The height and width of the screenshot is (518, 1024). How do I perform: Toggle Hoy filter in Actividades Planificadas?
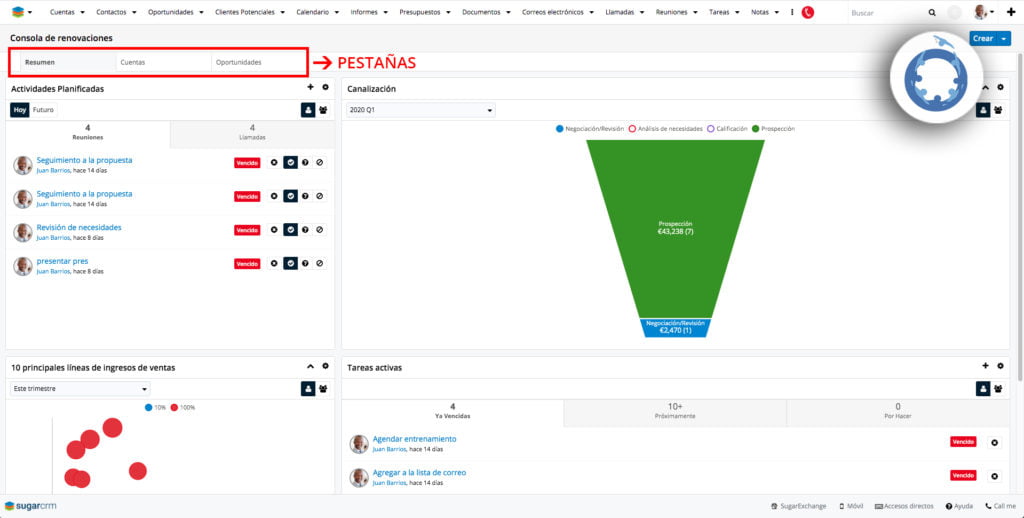[x=19, y=110]
